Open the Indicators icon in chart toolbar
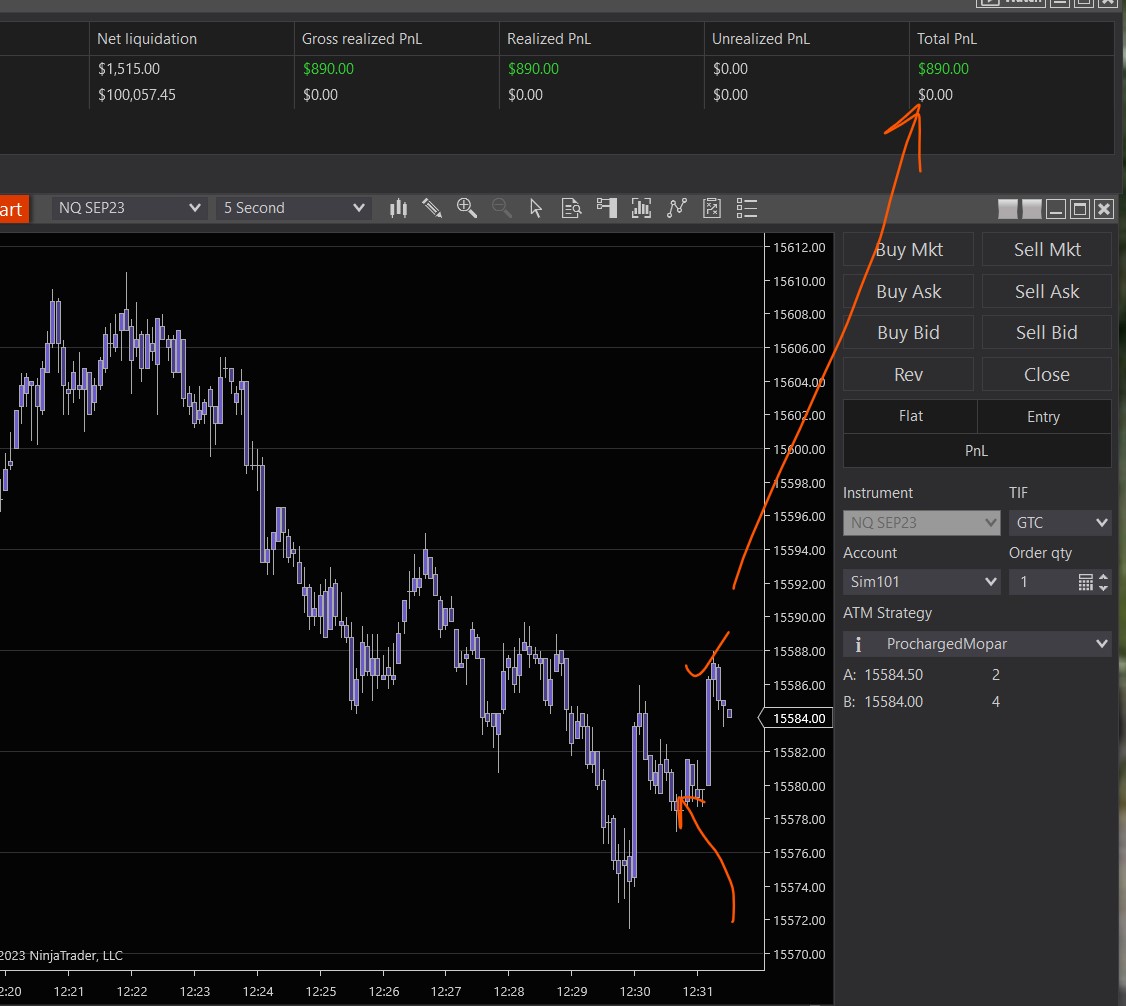 click(641, 208)
